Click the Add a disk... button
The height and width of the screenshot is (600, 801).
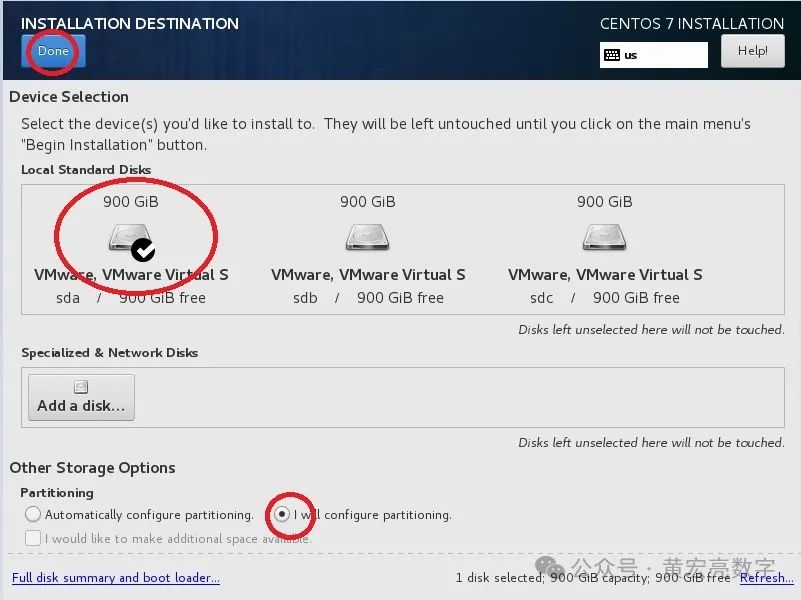[81, 397]
